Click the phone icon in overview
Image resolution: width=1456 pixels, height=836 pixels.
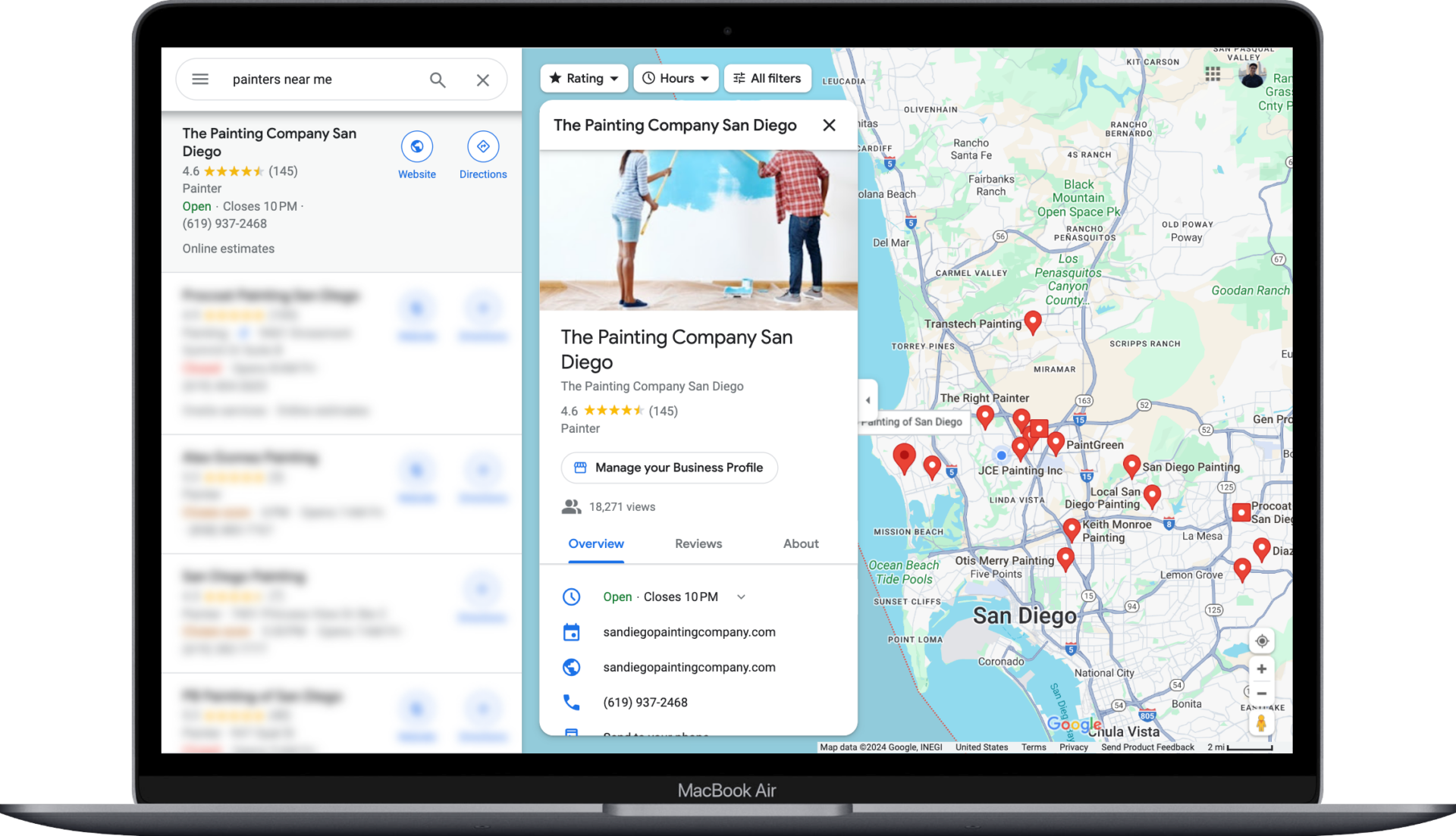pos(572,703)
